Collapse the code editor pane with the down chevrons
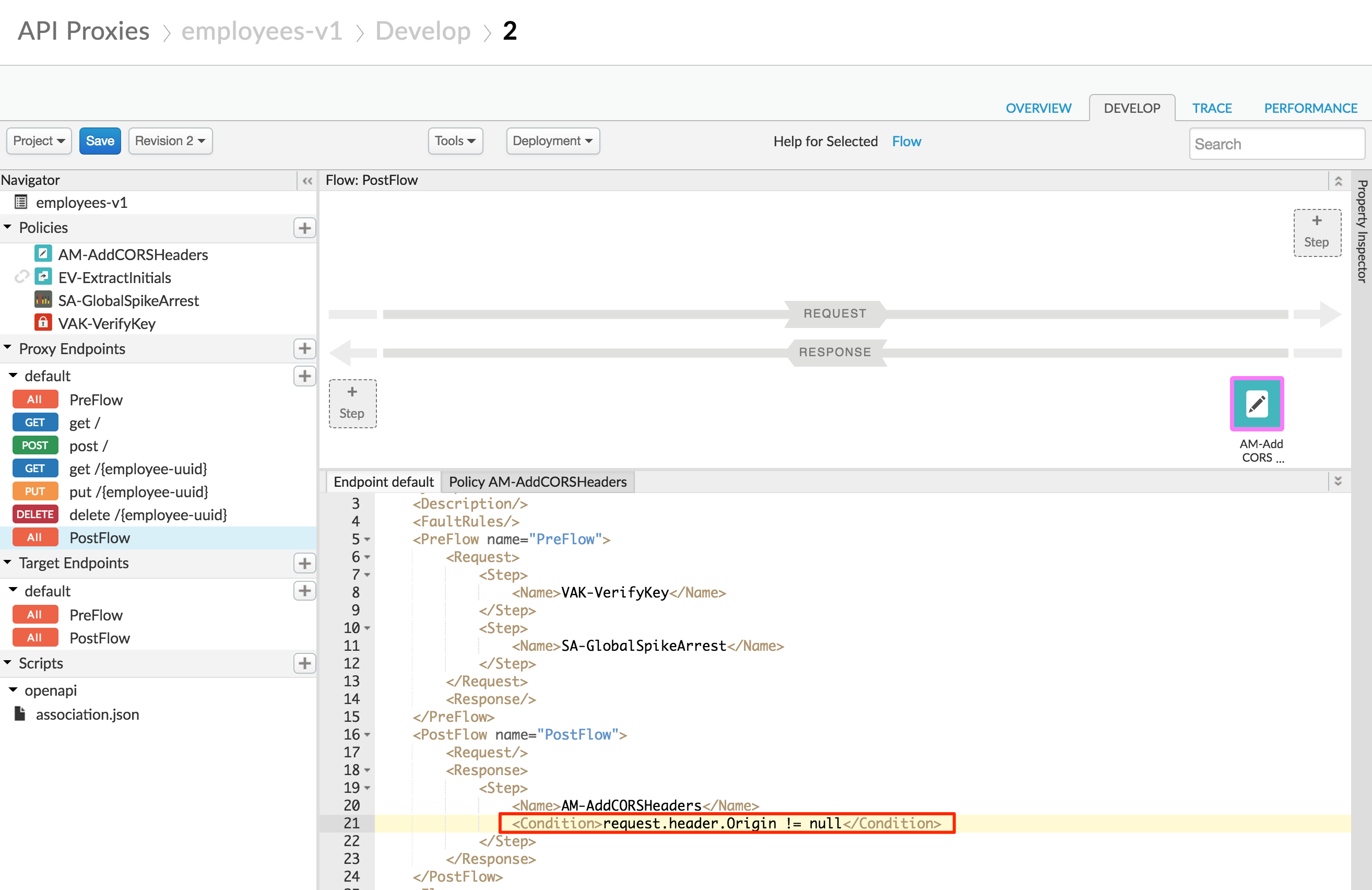The image size is (1372, 890). coord(1338,481)
